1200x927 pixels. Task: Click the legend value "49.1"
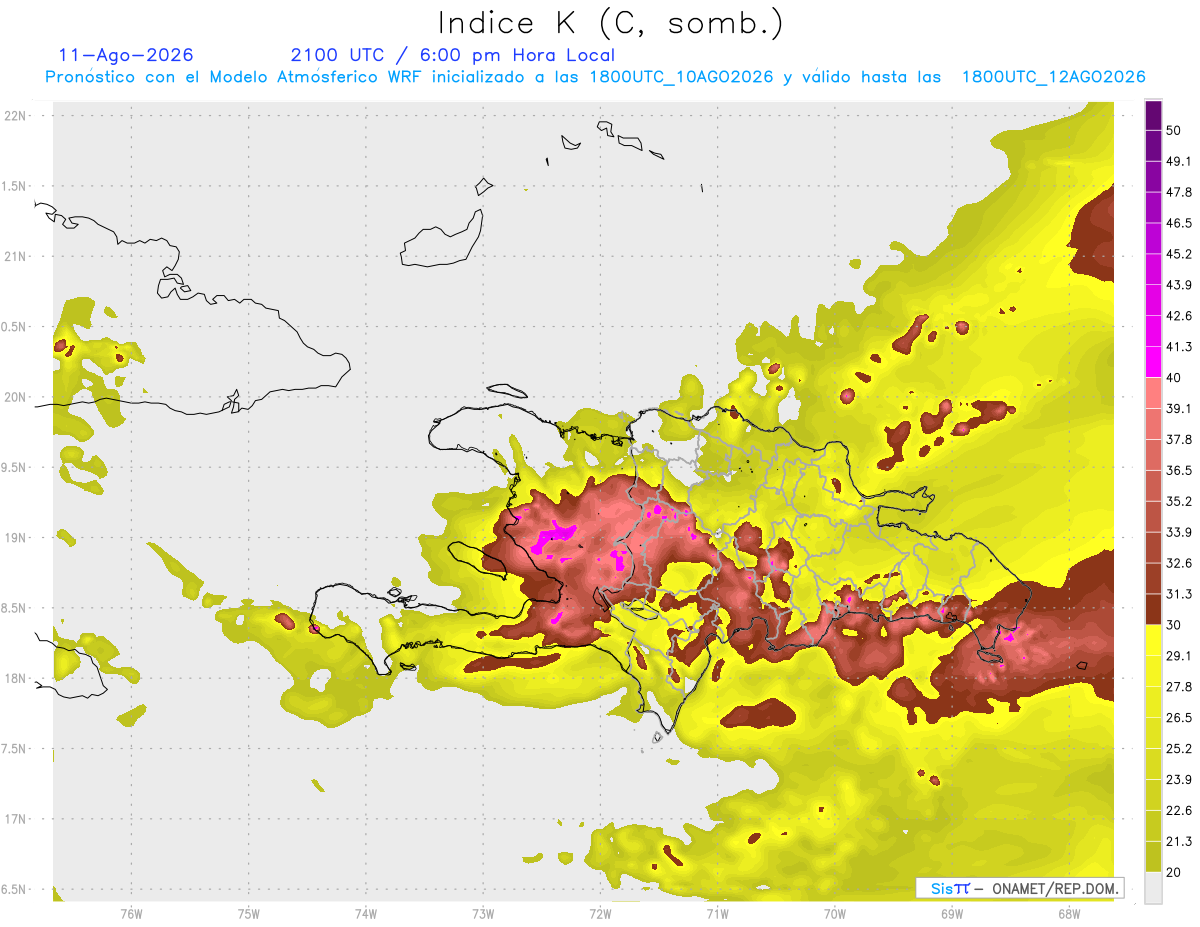[x=1179, y=162]
